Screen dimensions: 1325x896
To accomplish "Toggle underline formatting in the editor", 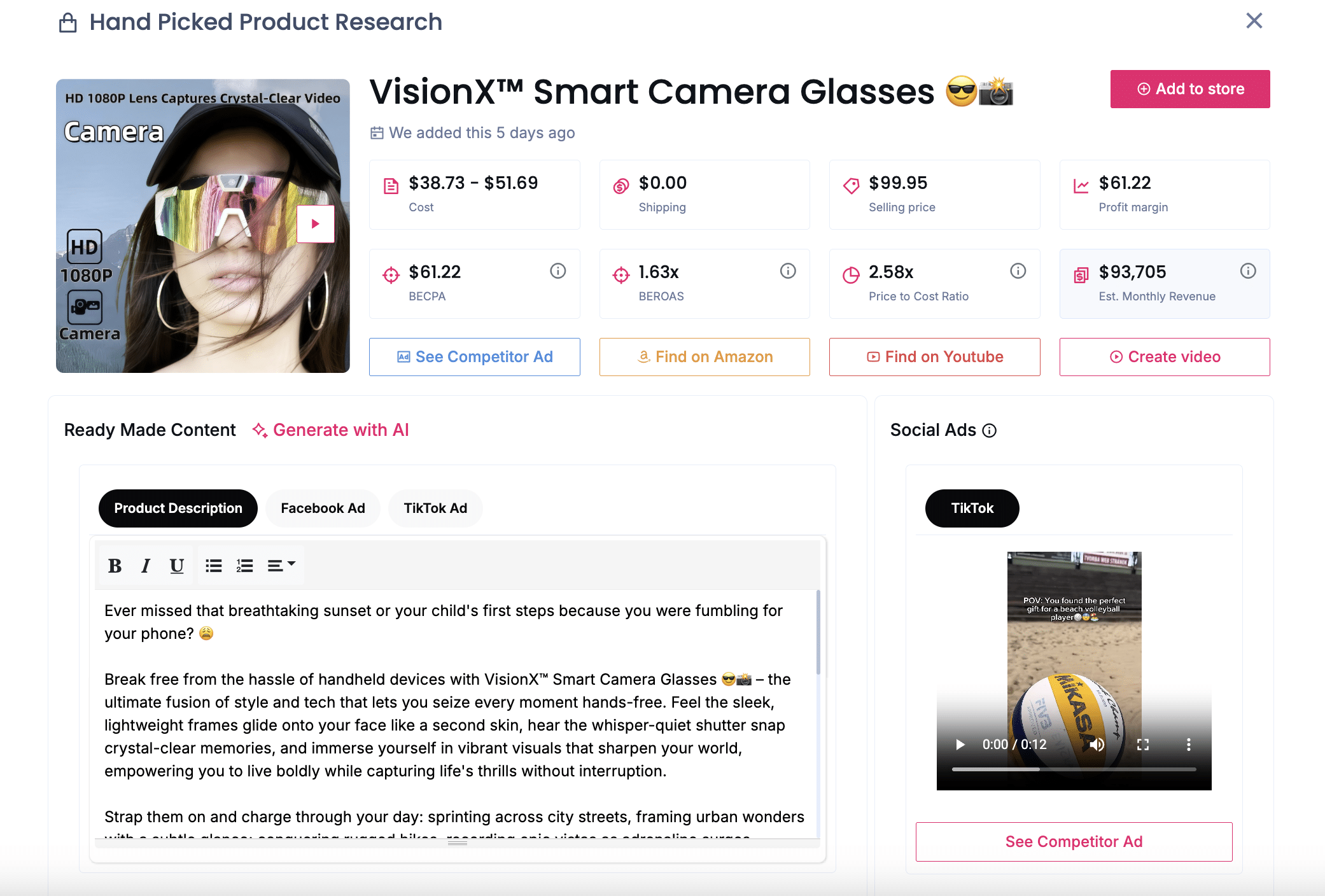I will 176,566.
